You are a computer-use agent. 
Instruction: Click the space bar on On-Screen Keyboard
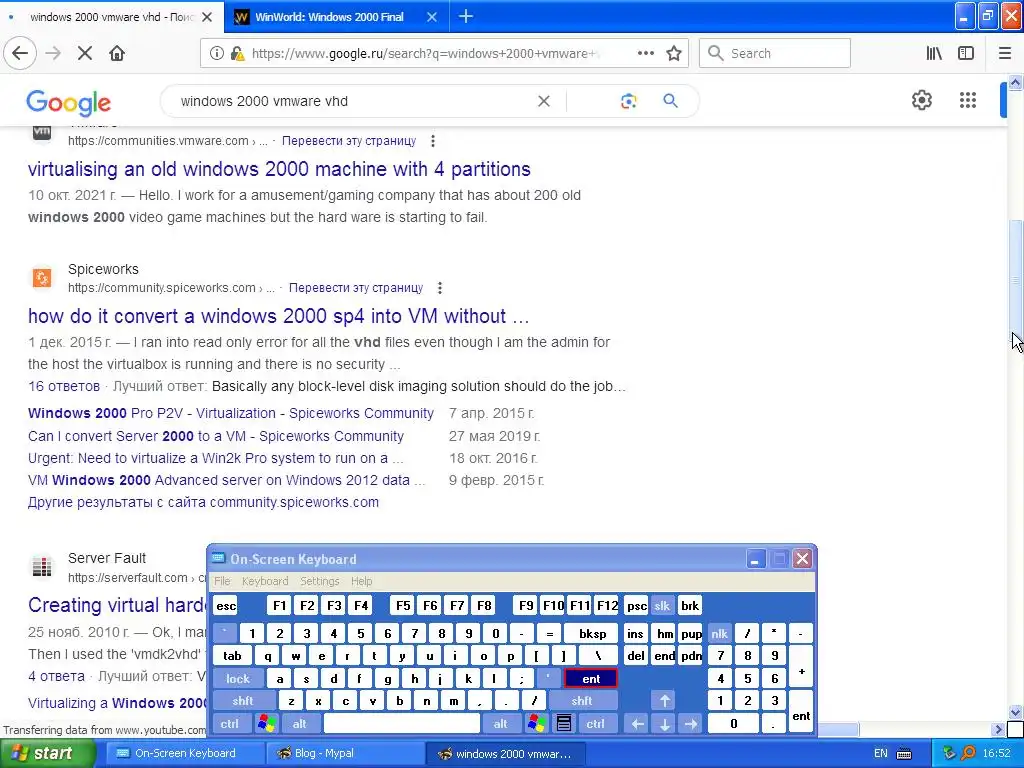pyautogui.click(x=402, y=724)
